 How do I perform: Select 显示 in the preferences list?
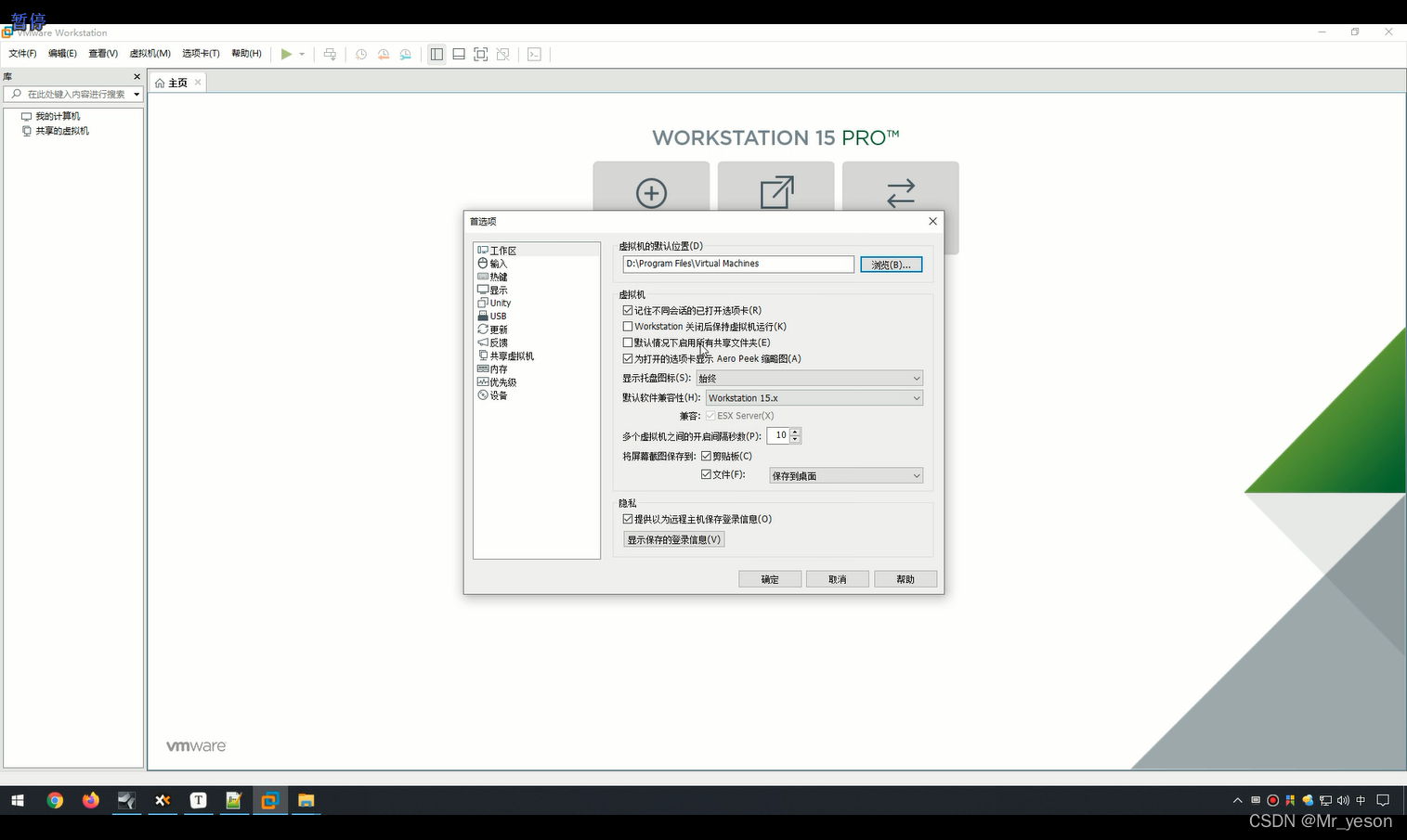point(499,290)
